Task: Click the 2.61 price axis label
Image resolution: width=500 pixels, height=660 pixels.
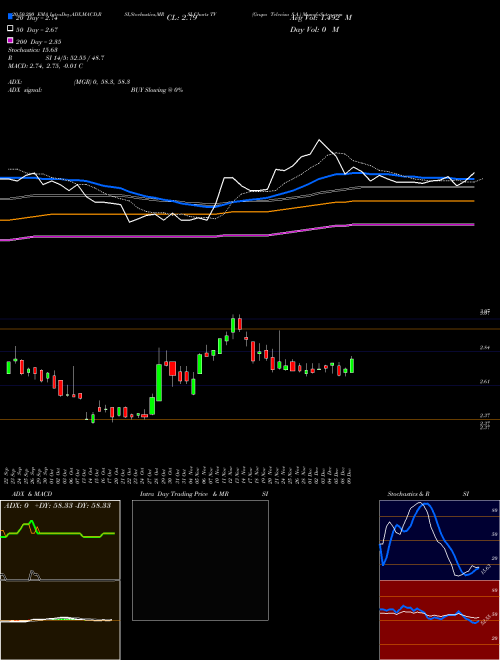Action: click(484, 382)
